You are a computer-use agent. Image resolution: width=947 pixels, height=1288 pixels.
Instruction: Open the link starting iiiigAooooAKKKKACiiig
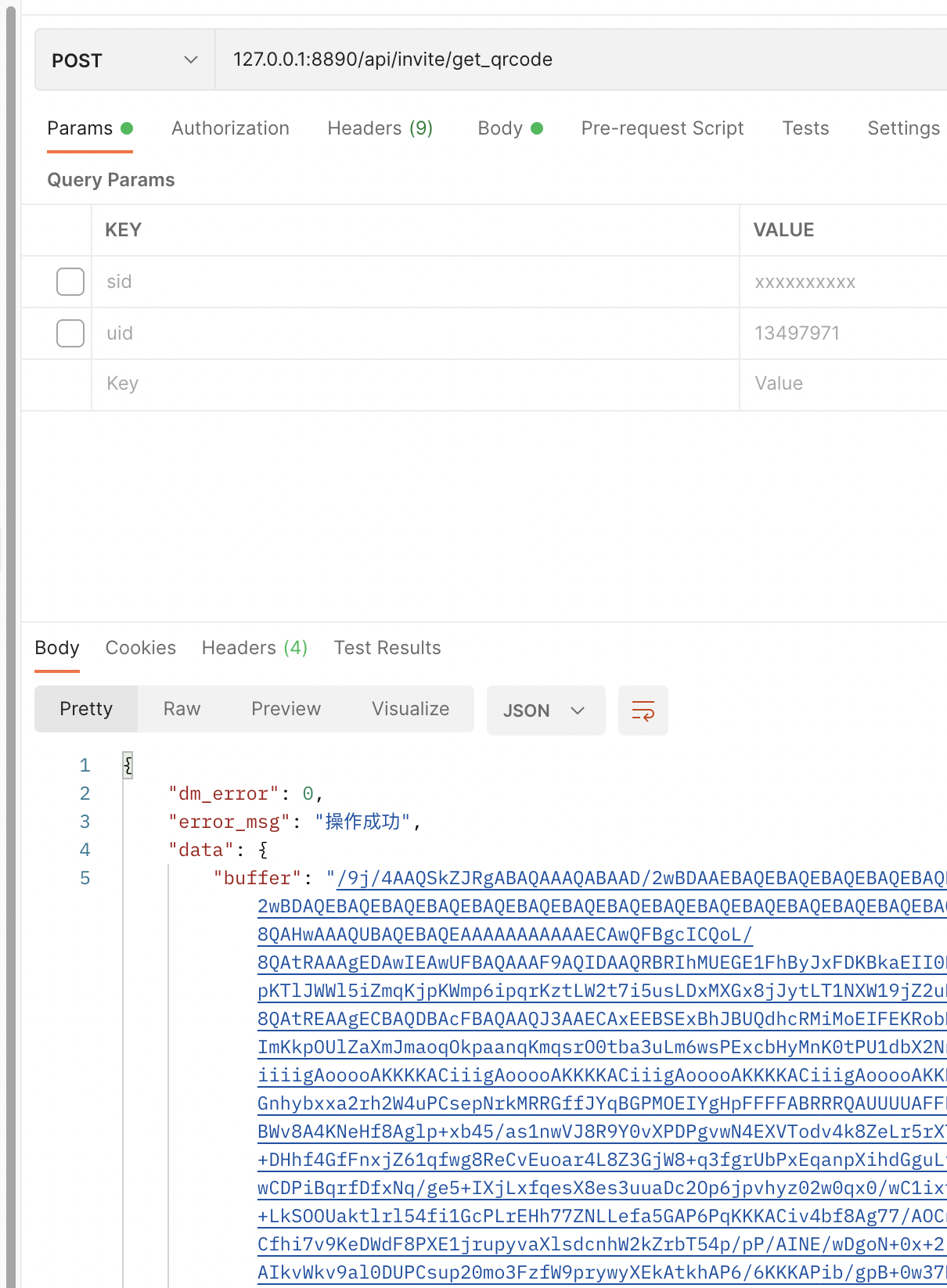point(602,1075)
